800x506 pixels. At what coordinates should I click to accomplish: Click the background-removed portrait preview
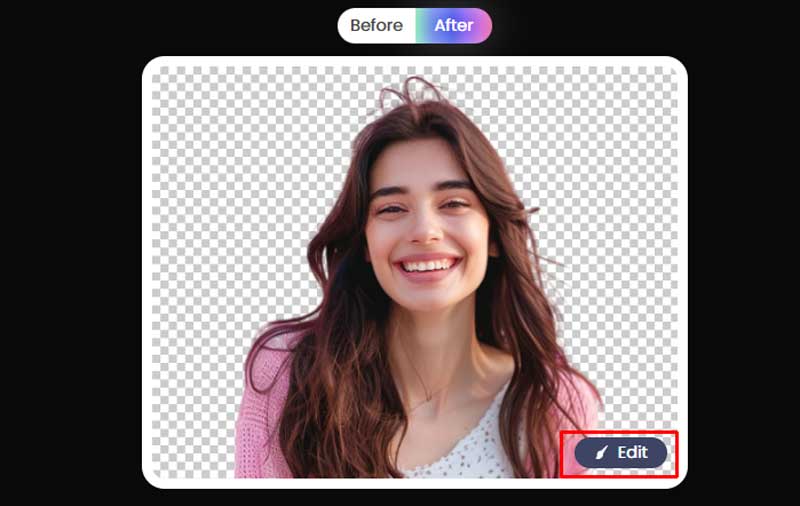(x=415, y=272)
